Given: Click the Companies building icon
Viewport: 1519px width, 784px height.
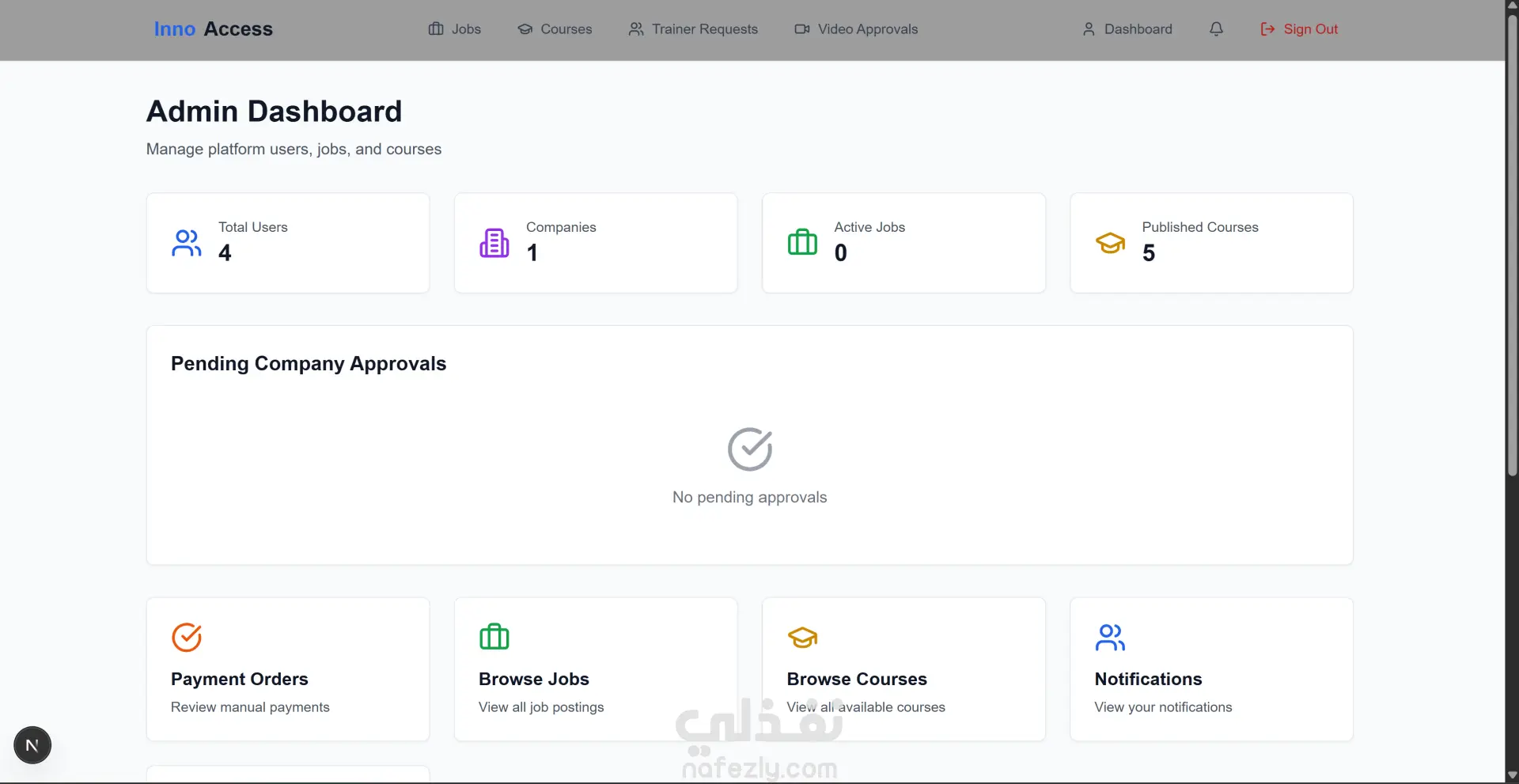Looking at the screenshot, I should (494, 243).
